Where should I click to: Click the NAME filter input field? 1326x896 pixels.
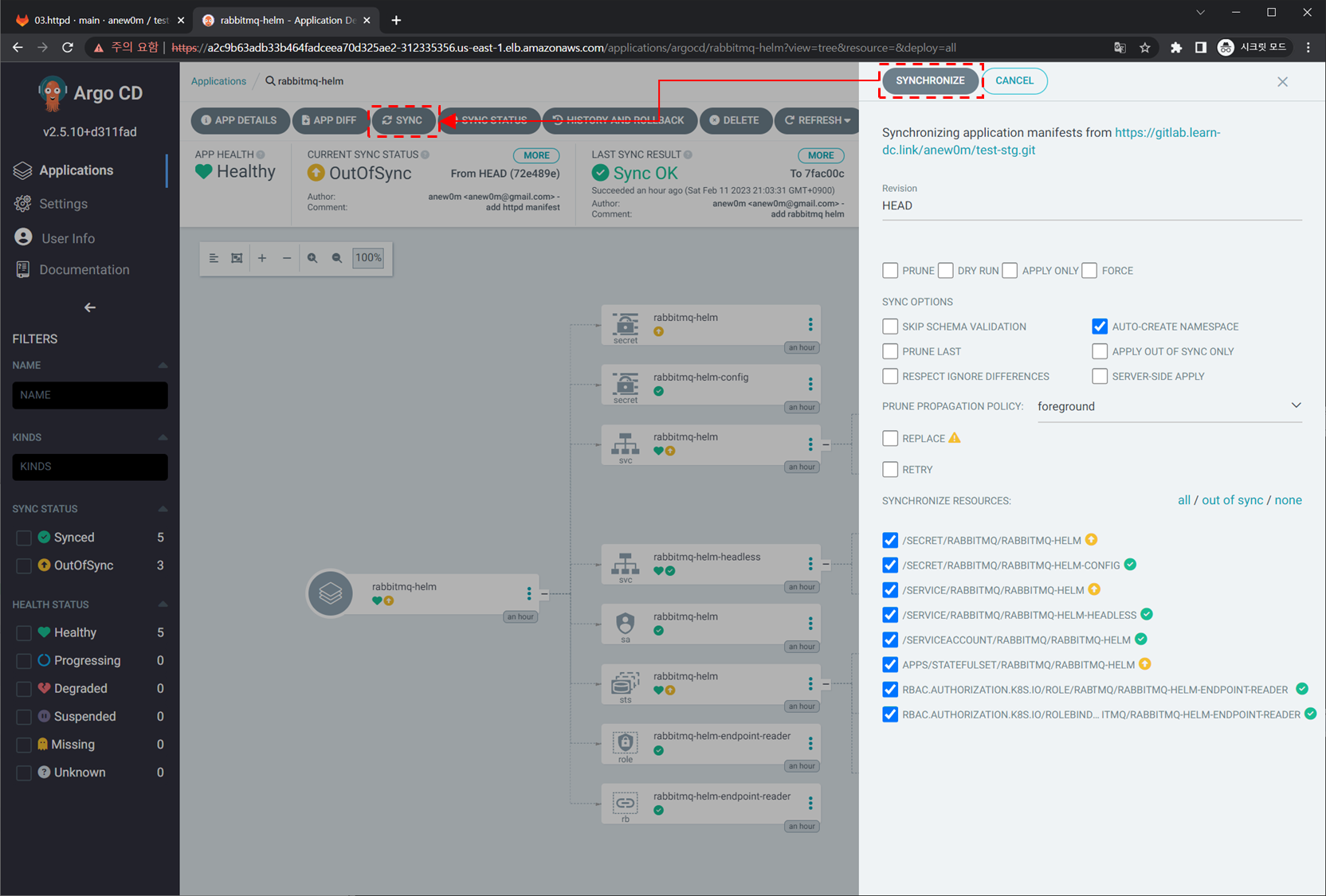point(90,395)
